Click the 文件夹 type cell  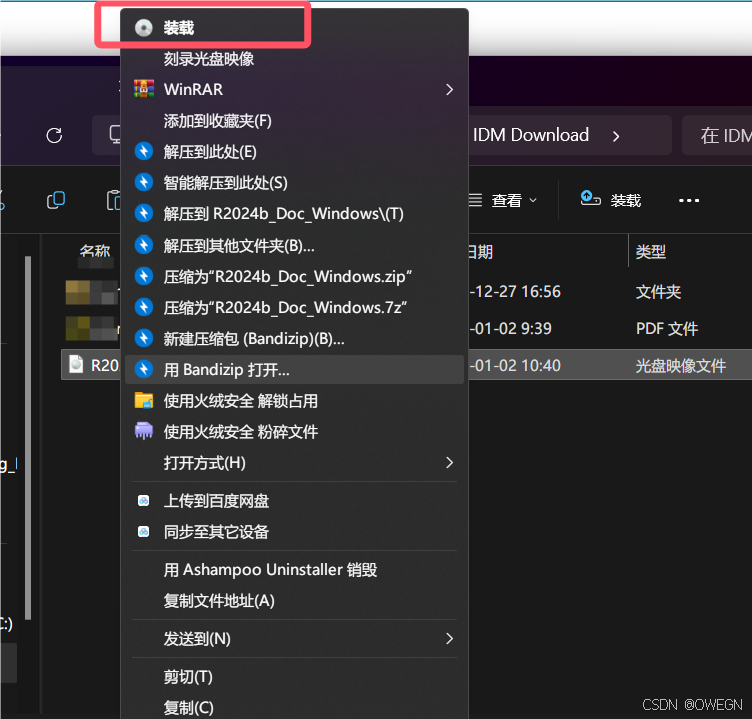658,292
